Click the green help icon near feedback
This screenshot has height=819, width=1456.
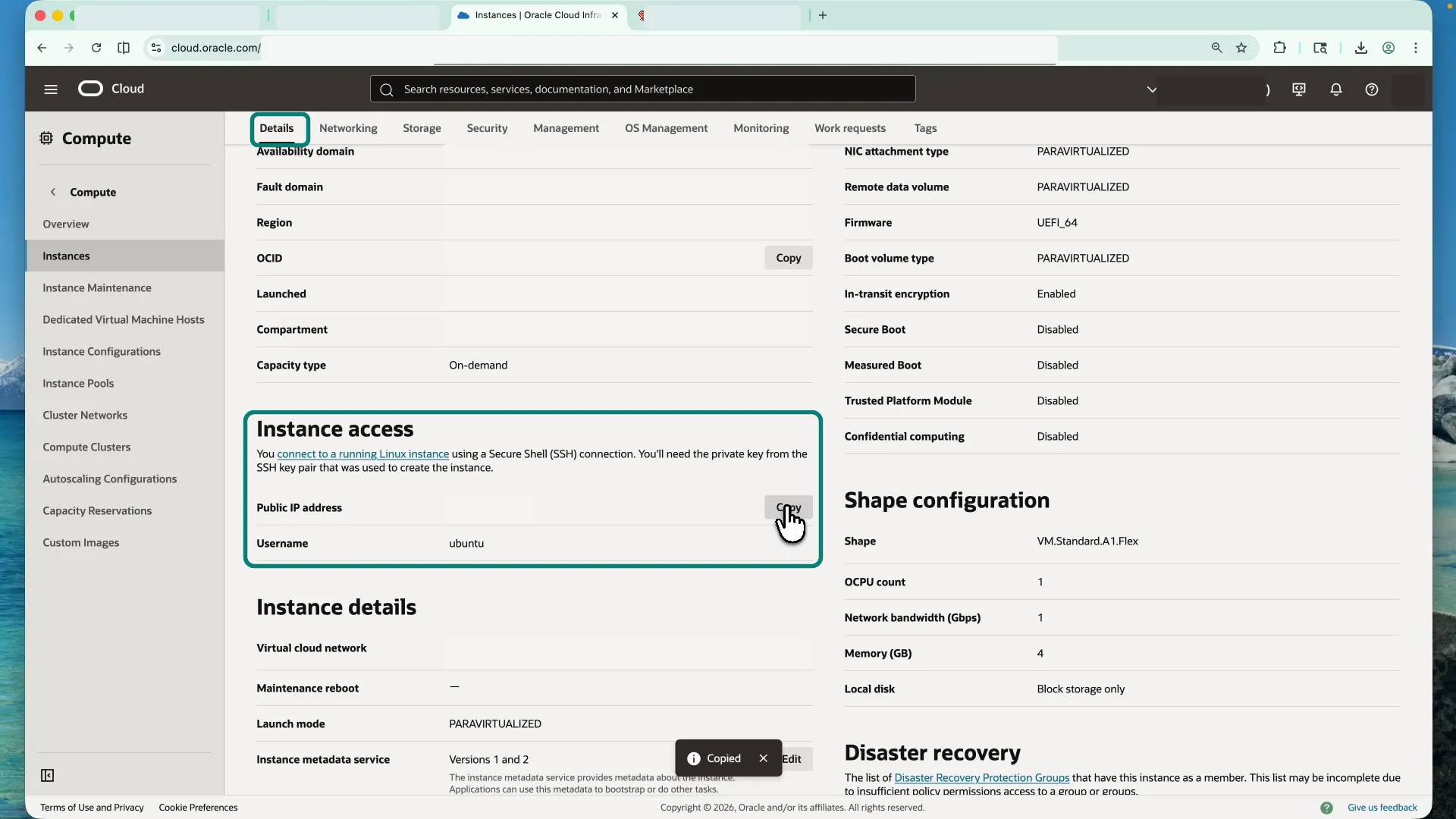(1326, 808)
